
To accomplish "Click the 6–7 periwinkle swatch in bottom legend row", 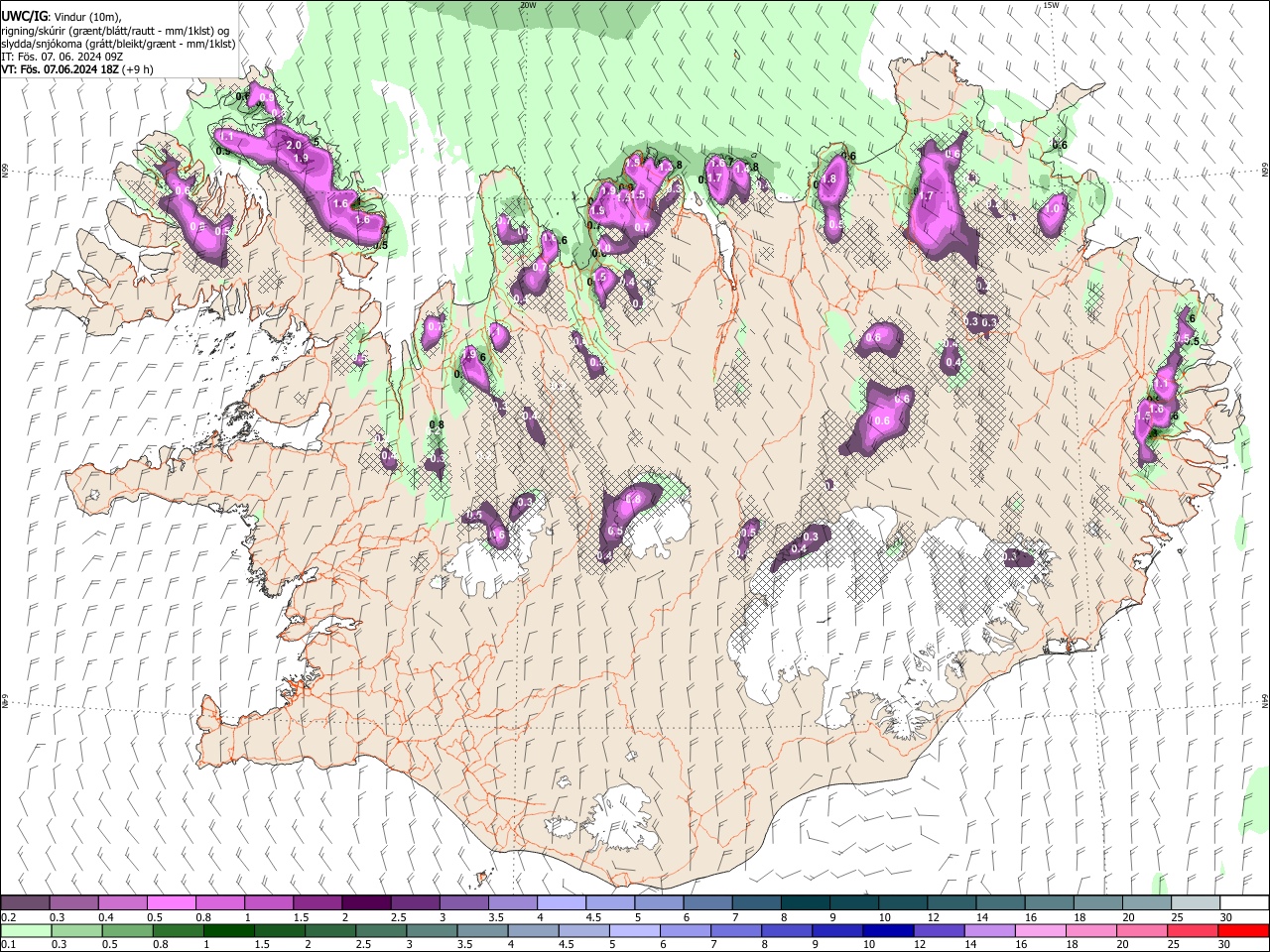I will pos(684,931).
